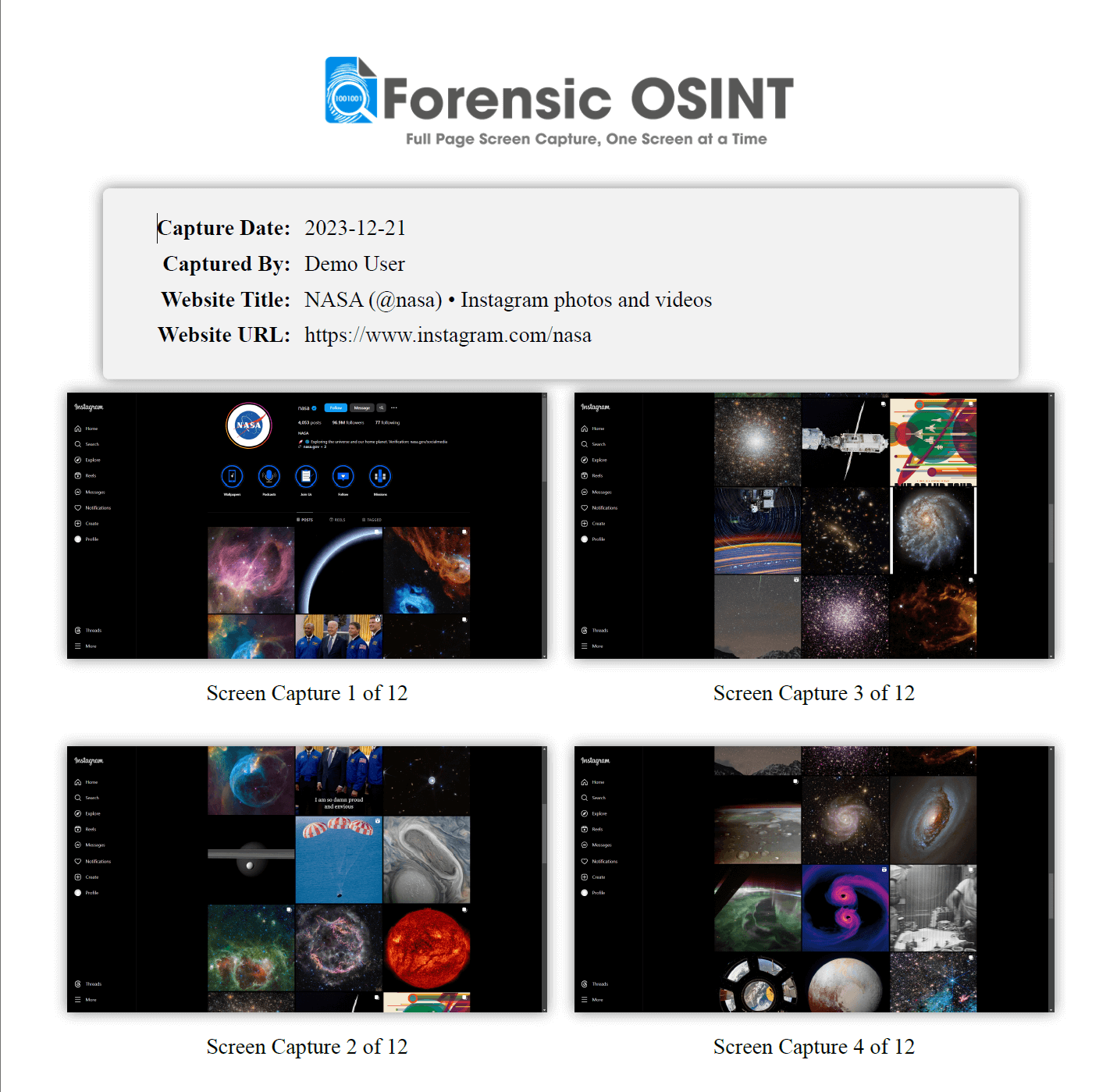The image size is (1117, 1092).
Task: Click the Explore icon in Screen Capture 3
Action: tap(584, 460)
